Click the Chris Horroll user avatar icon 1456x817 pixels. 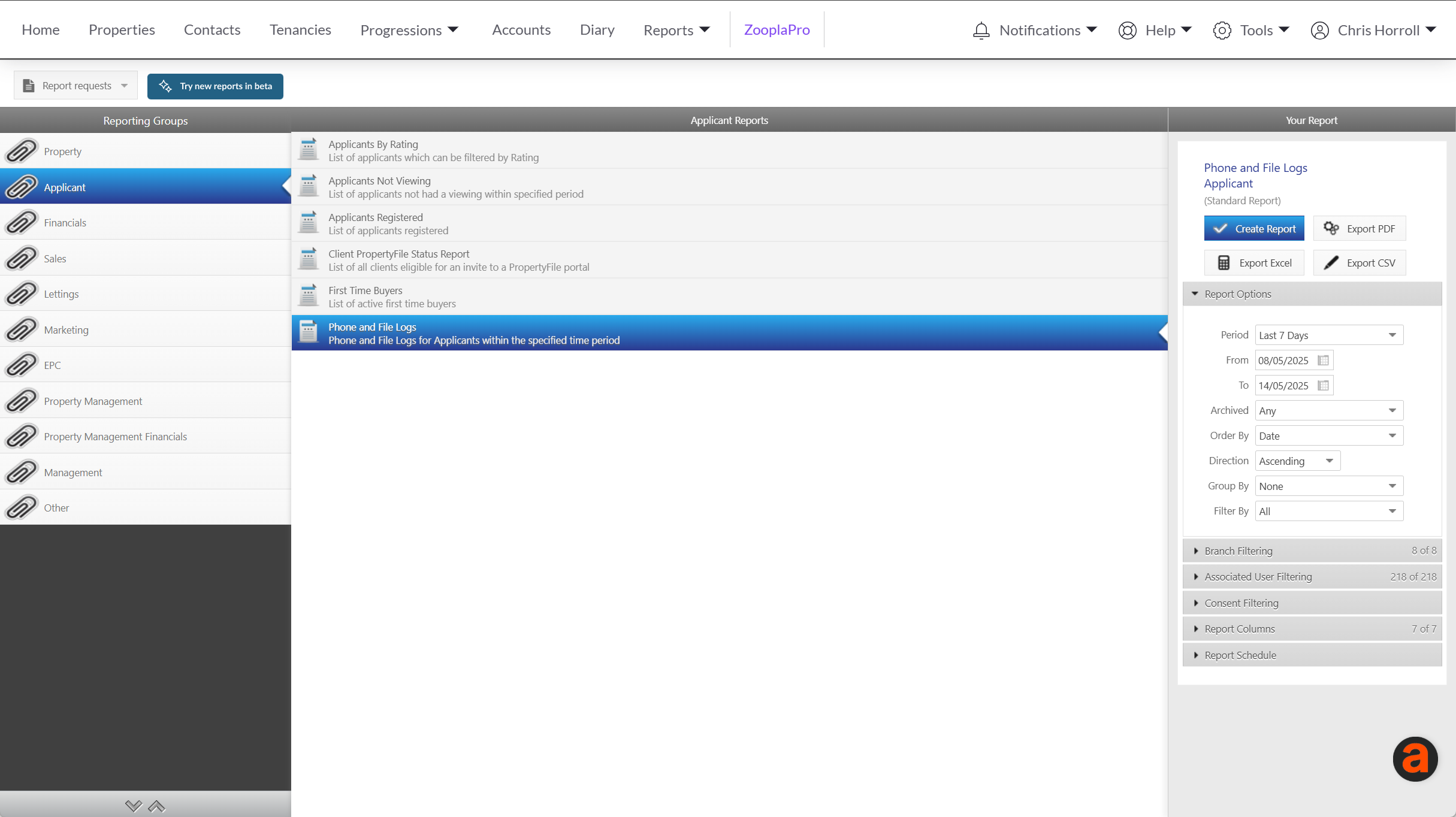point(1319,30)
